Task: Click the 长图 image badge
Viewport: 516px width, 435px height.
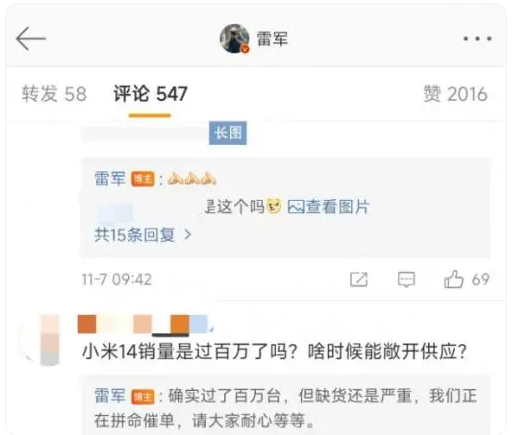Action: coord(228,133)
